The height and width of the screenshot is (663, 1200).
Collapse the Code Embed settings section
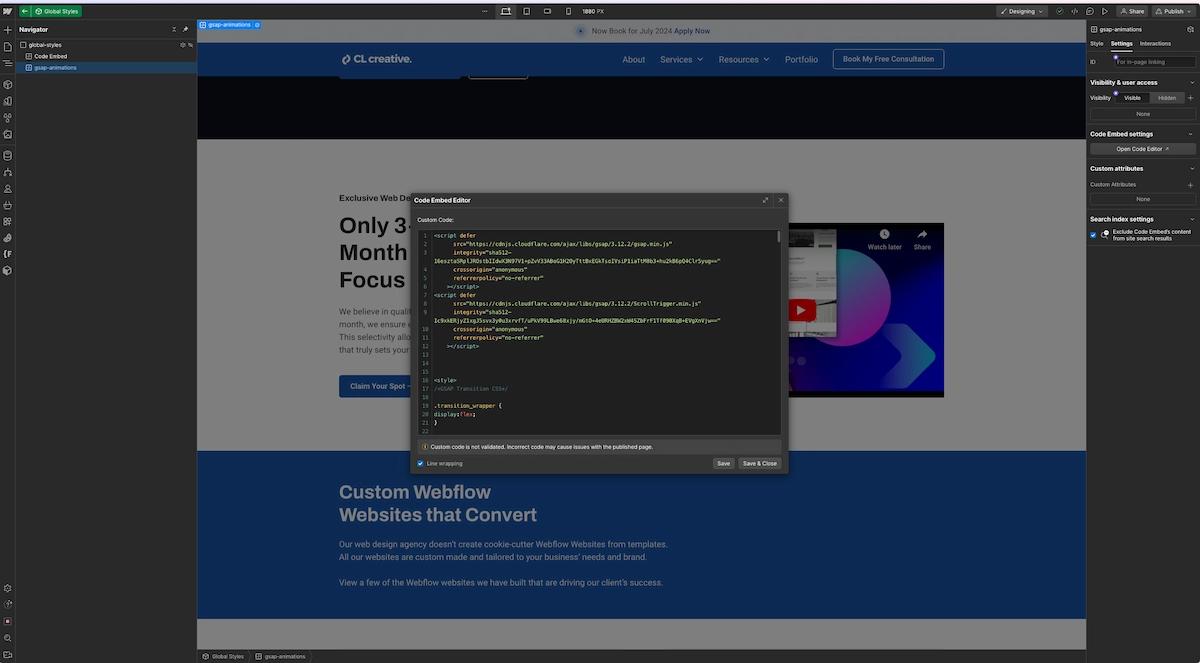(1190, 134)
